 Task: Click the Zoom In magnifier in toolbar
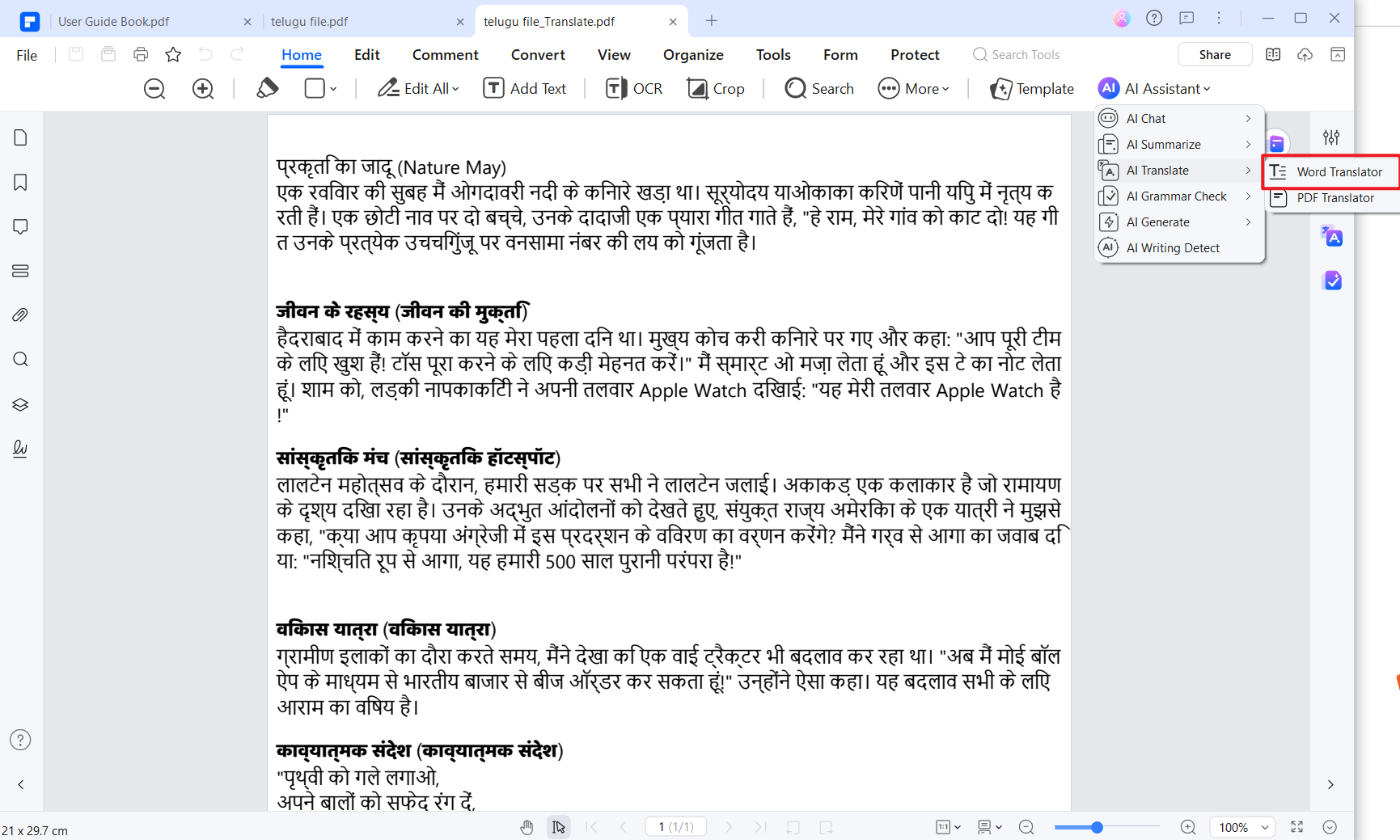click(x=203, y=89)
